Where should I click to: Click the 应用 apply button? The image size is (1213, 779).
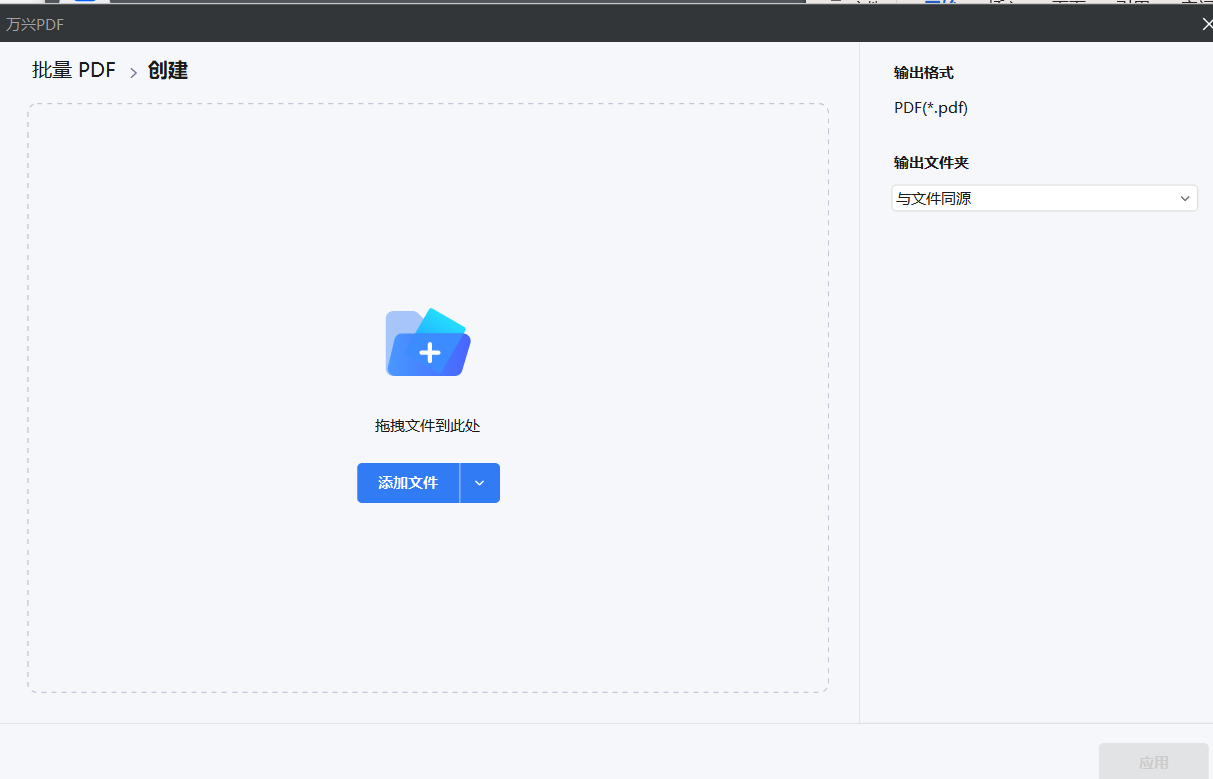tap(1153, 761)
